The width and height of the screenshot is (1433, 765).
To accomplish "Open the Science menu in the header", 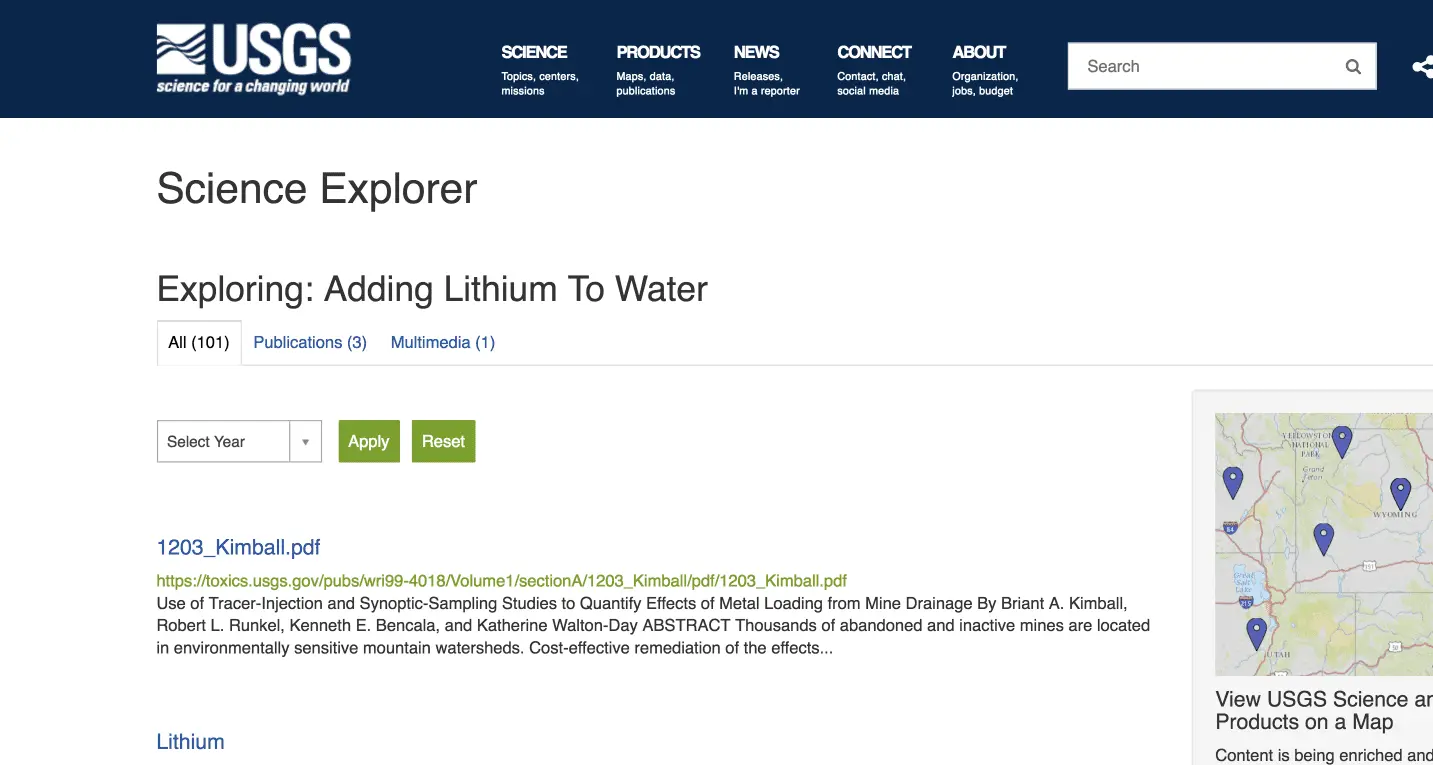I will [534, 52].
